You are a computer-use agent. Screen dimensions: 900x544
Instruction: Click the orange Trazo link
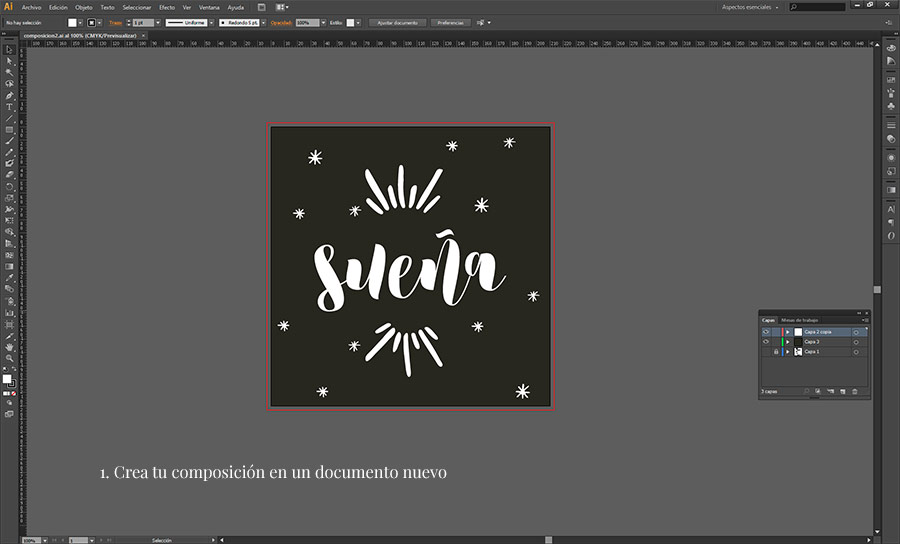click(115, 23)
